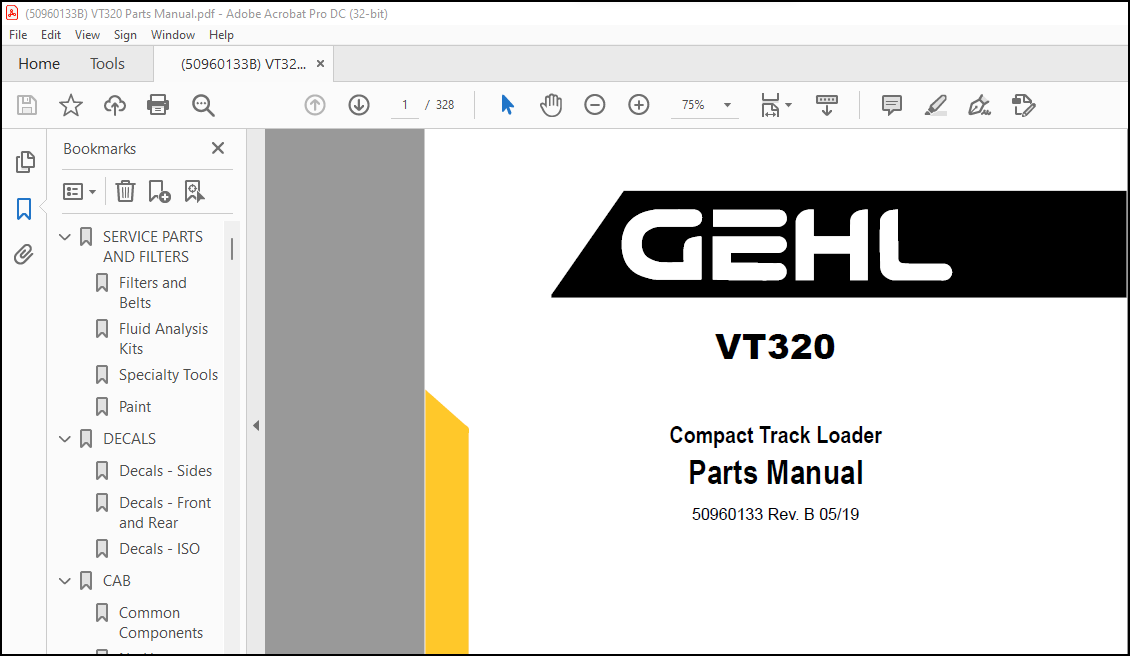
Task: Open the Help menu
Action: click(x=221, y=35)
